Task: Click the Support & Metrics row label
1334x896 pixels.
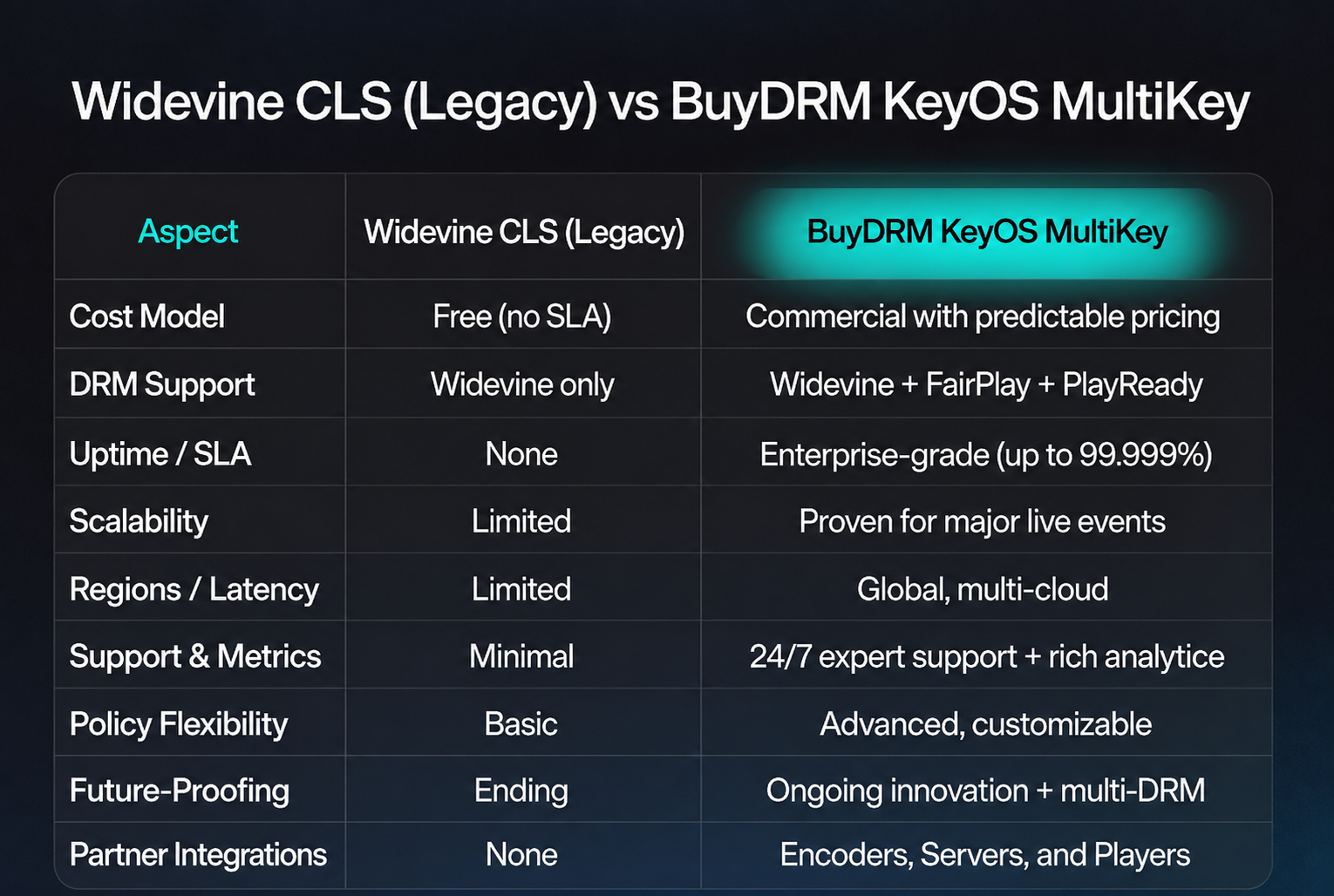Action: pos(195,656)
